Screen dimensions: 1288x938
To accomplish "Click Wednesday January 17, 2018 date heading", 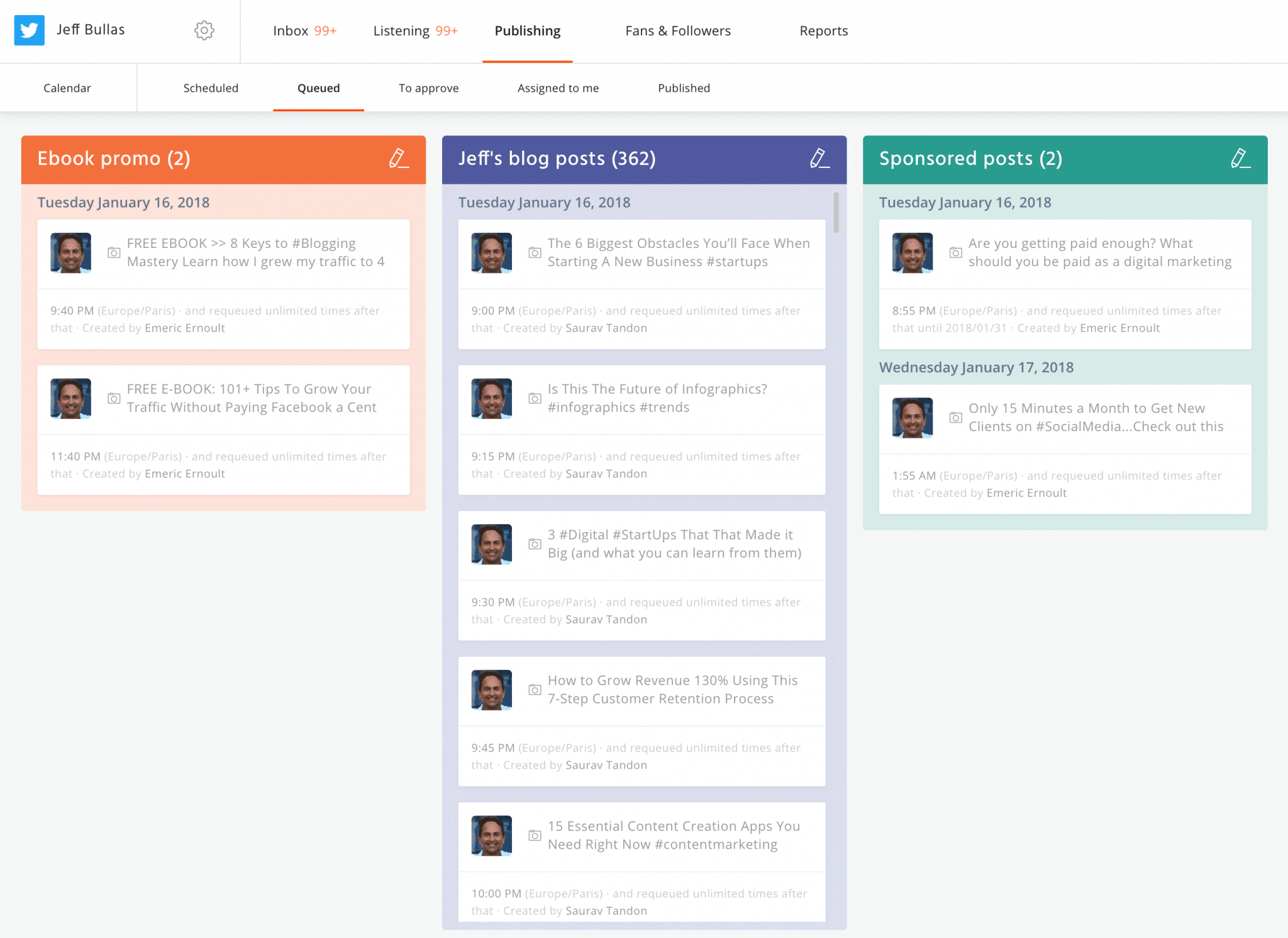I will pyautogui.click(x=976, y=367).
